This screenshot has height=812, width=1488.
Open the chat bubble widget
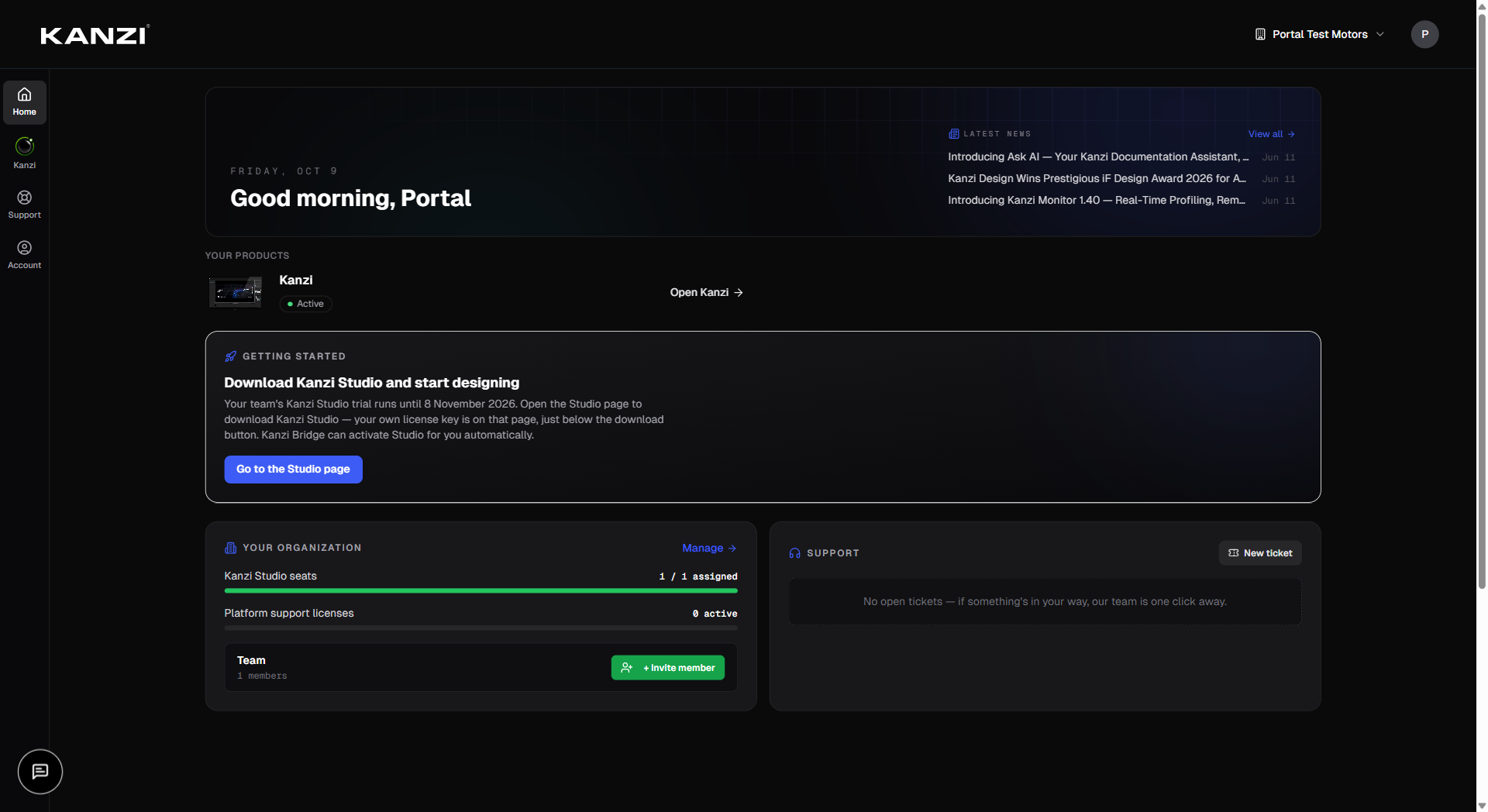40,772
